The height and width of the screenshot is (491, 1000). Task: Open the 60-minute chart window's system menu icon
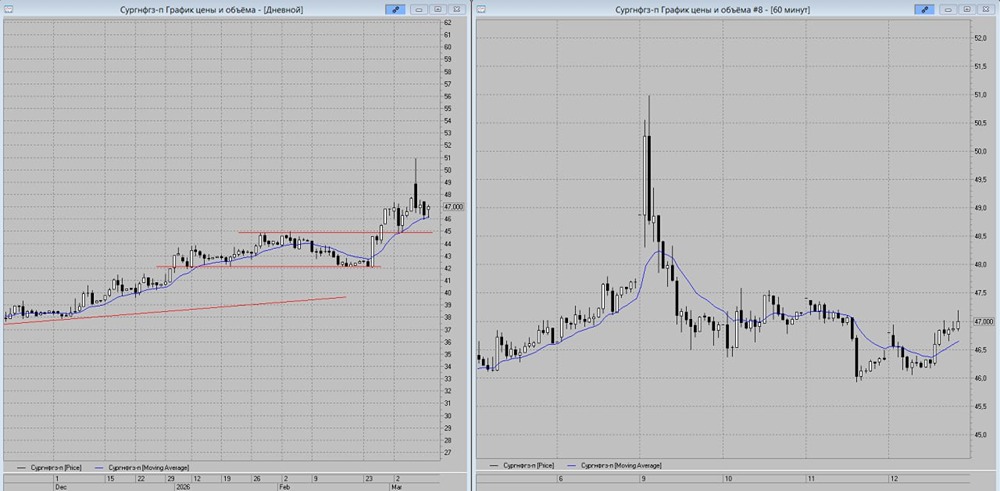(482, 10)
